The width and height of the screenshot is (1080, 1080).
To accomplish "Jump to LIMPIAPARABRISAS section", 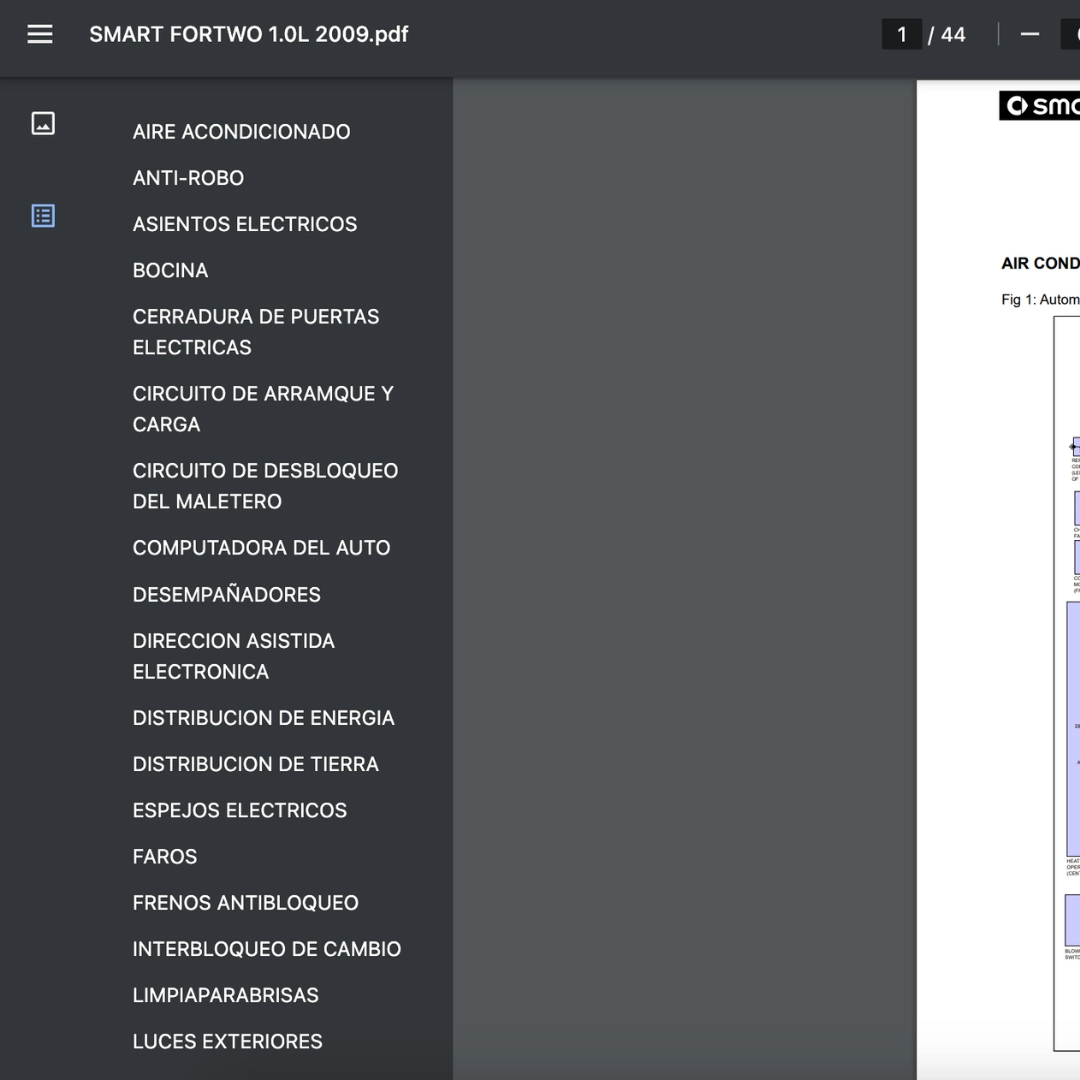I will (225, 995).
